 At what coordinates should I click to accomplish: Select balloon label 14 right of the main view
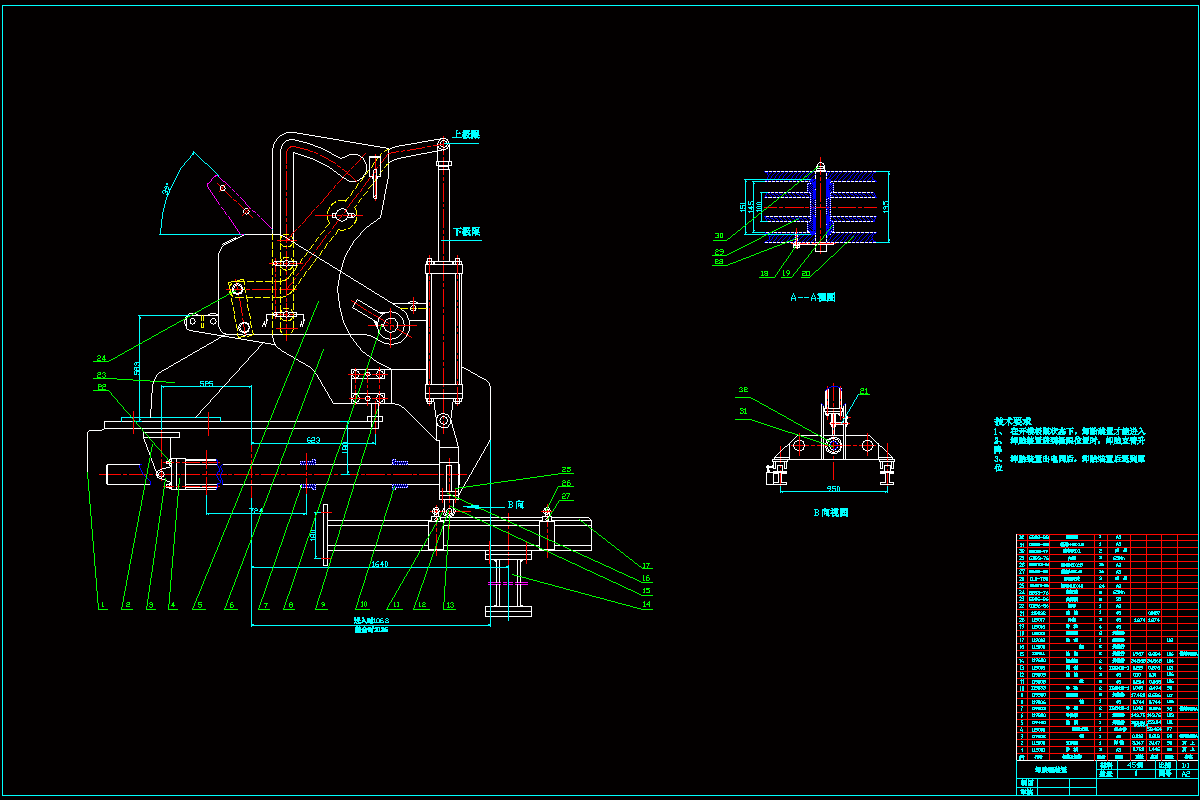pos(646,604)
